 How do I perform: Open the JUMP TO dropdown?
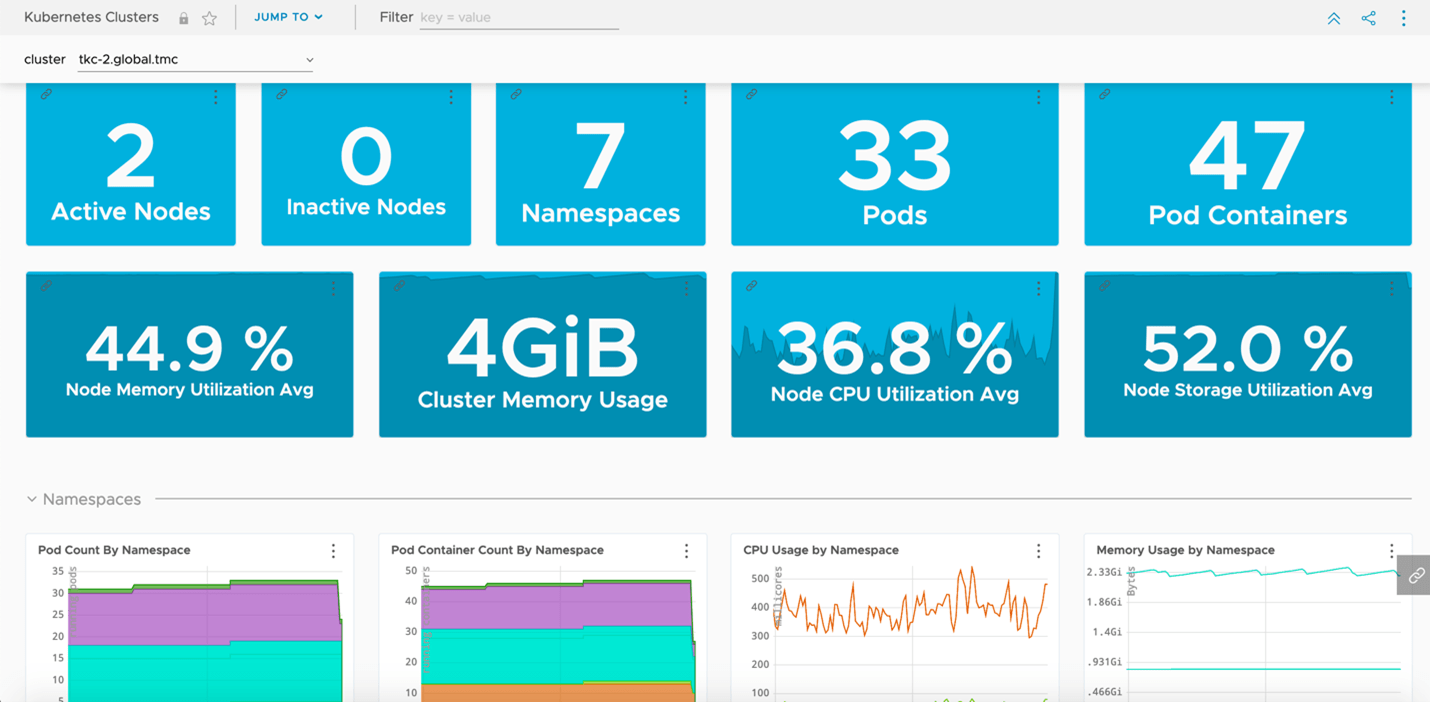(x=288, y=17)
